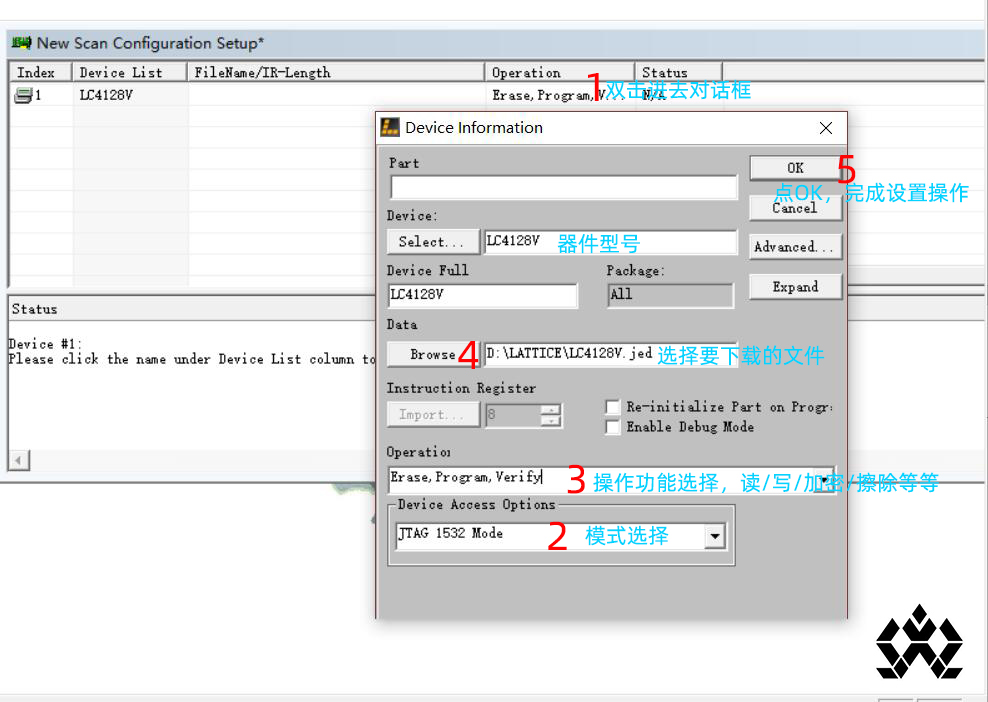Open the JTAG 1532 Mode dropdown
The image size is (988, 702).
(714, 536)
